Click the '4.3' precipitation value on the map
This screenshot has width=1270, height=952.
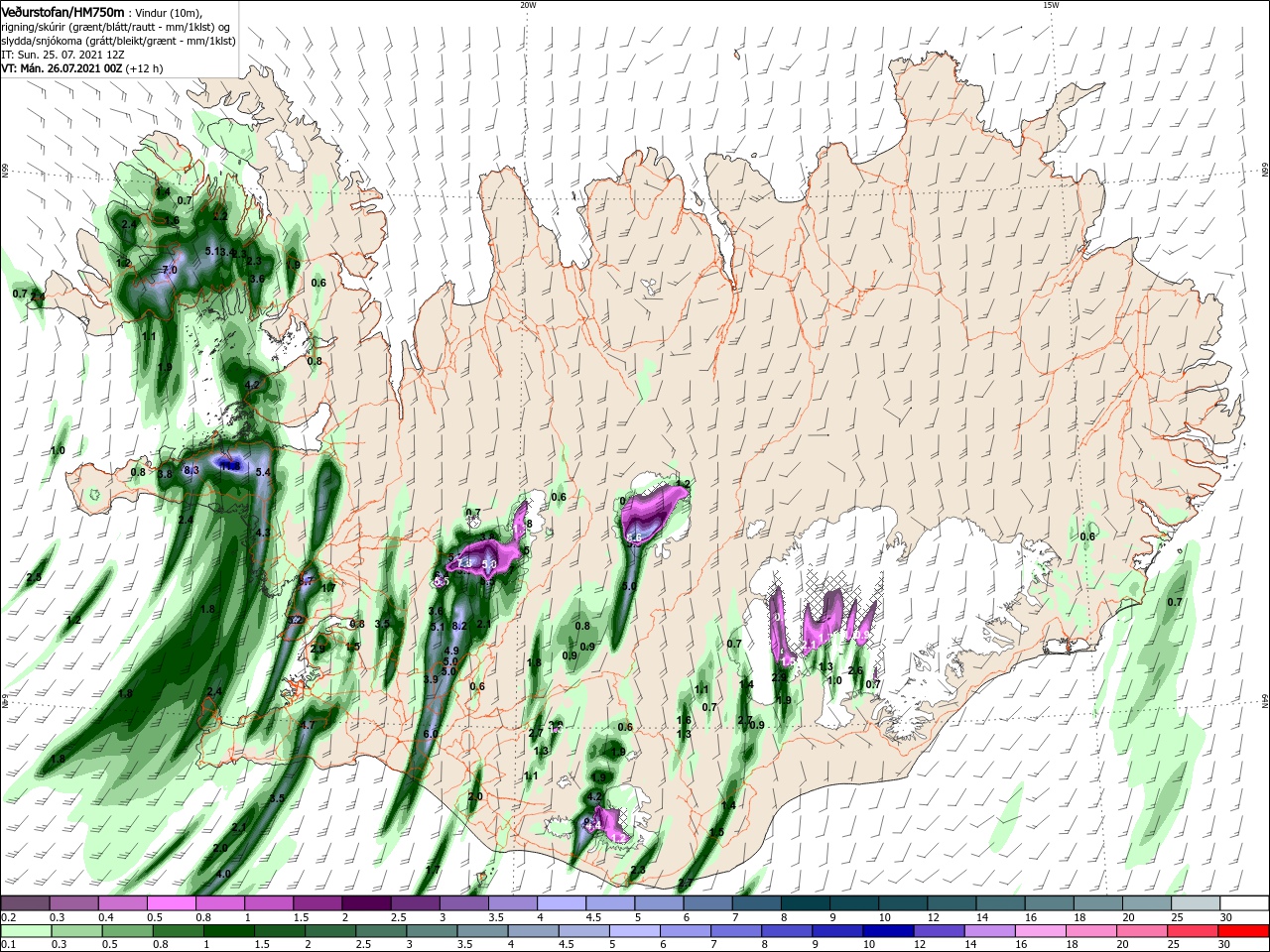[x=263, y=533]
